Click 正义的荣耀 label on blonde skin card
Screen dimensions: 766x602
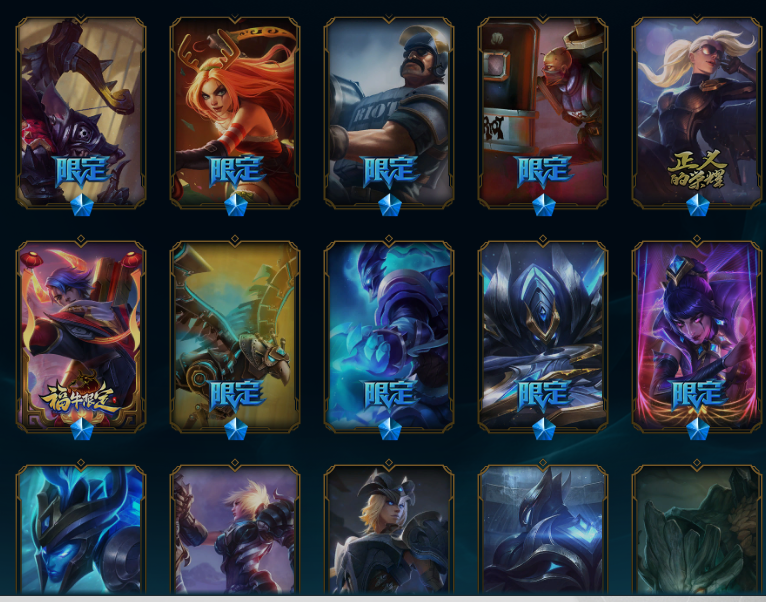(x=697, y=170)
